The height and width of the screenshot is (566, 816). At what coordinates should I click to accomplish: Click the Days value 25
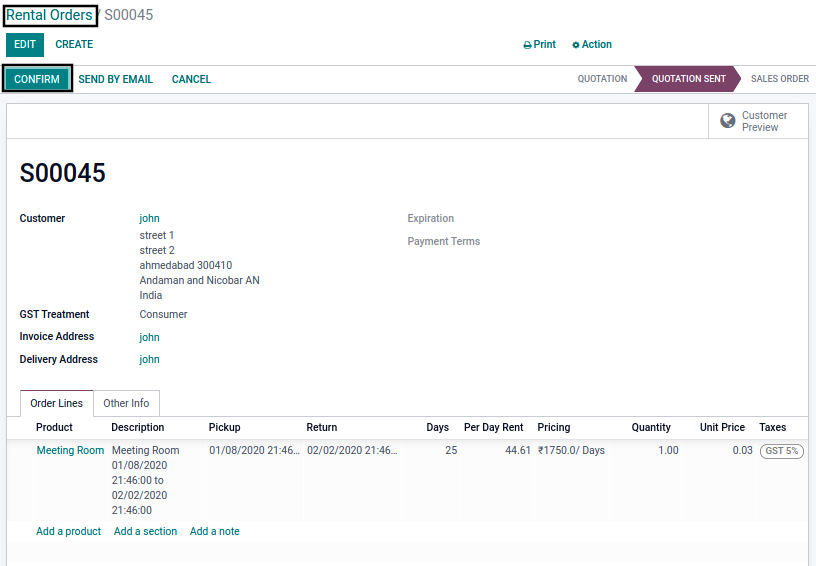pos(451,451)
